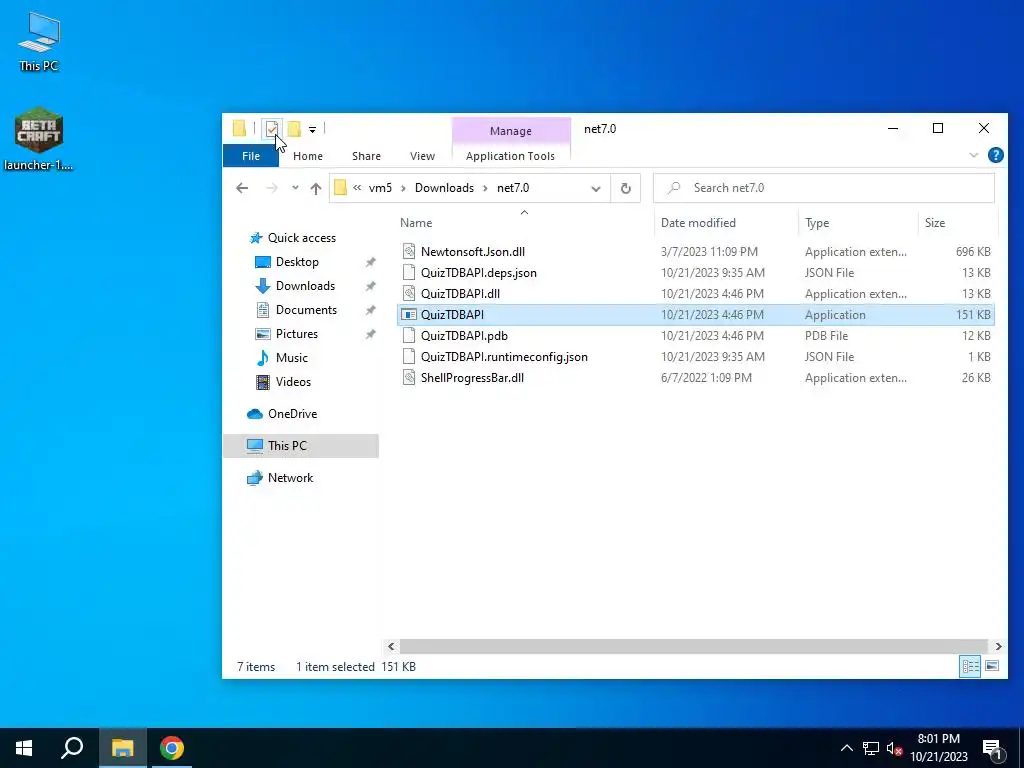Open the Action Center notifications icon
The height and width of the screenshot is (768, 1024).
point(992,748)
